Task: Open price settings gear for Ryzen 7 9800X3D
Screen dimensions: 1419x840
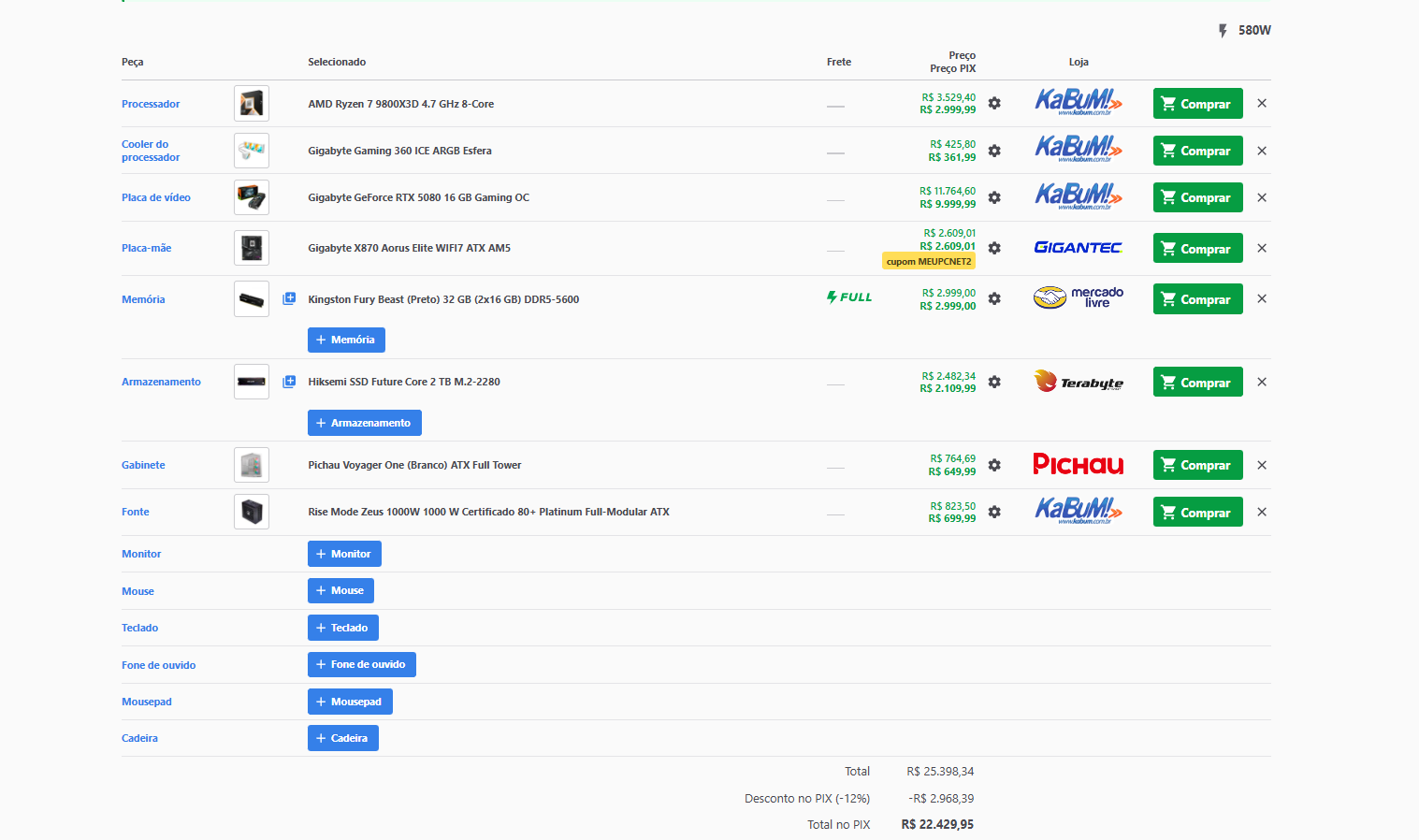Action: pyautogui.click(x=994, y=104)
